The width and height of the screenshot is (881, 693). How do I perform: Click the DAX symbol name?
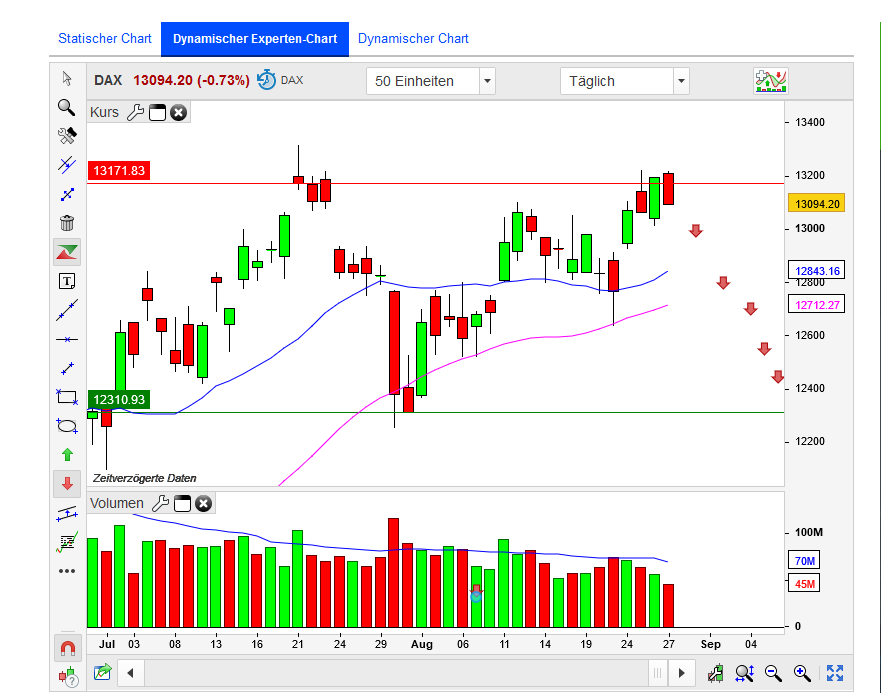[108, 80]
